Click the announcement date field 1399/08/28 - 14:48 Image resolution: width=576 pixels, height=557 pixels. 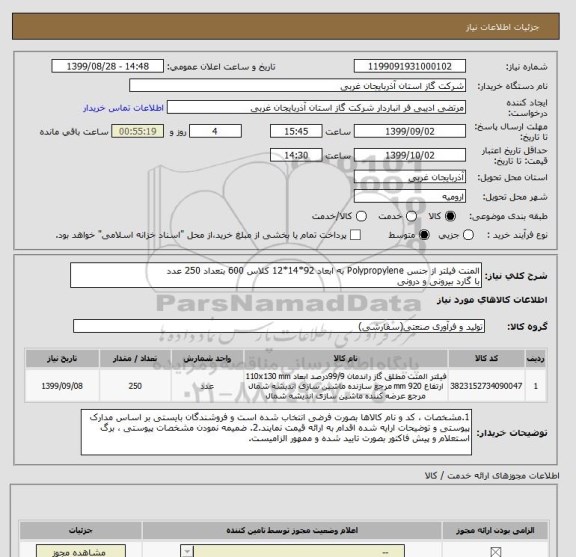click(108, 67)
